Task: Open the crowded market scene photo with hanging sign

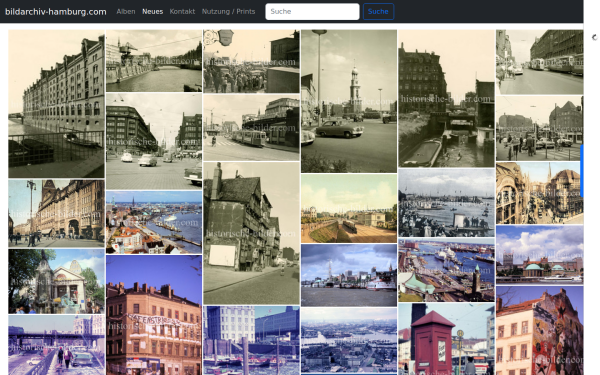Action: click(251, 61)
